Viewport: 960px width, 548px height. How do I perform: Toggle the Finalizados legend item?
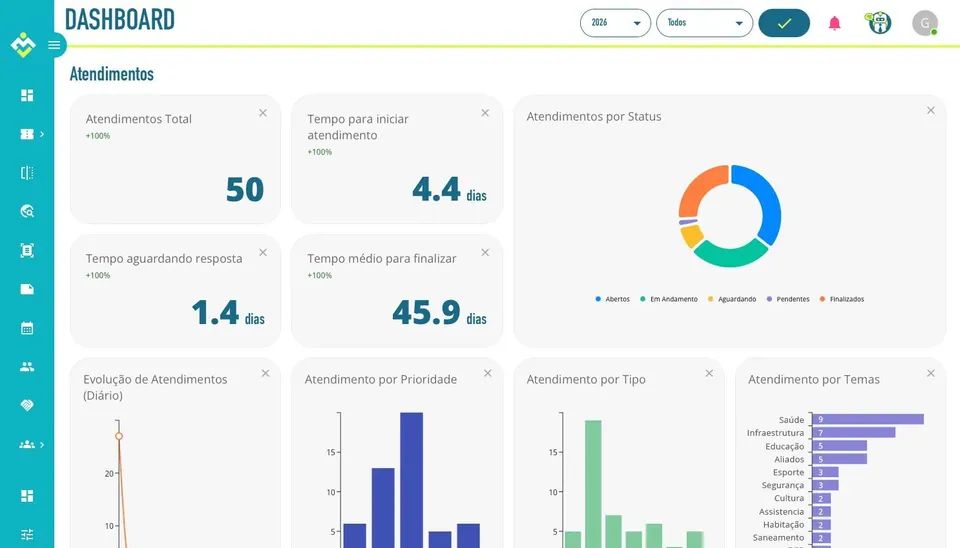(x=842, y=299)
